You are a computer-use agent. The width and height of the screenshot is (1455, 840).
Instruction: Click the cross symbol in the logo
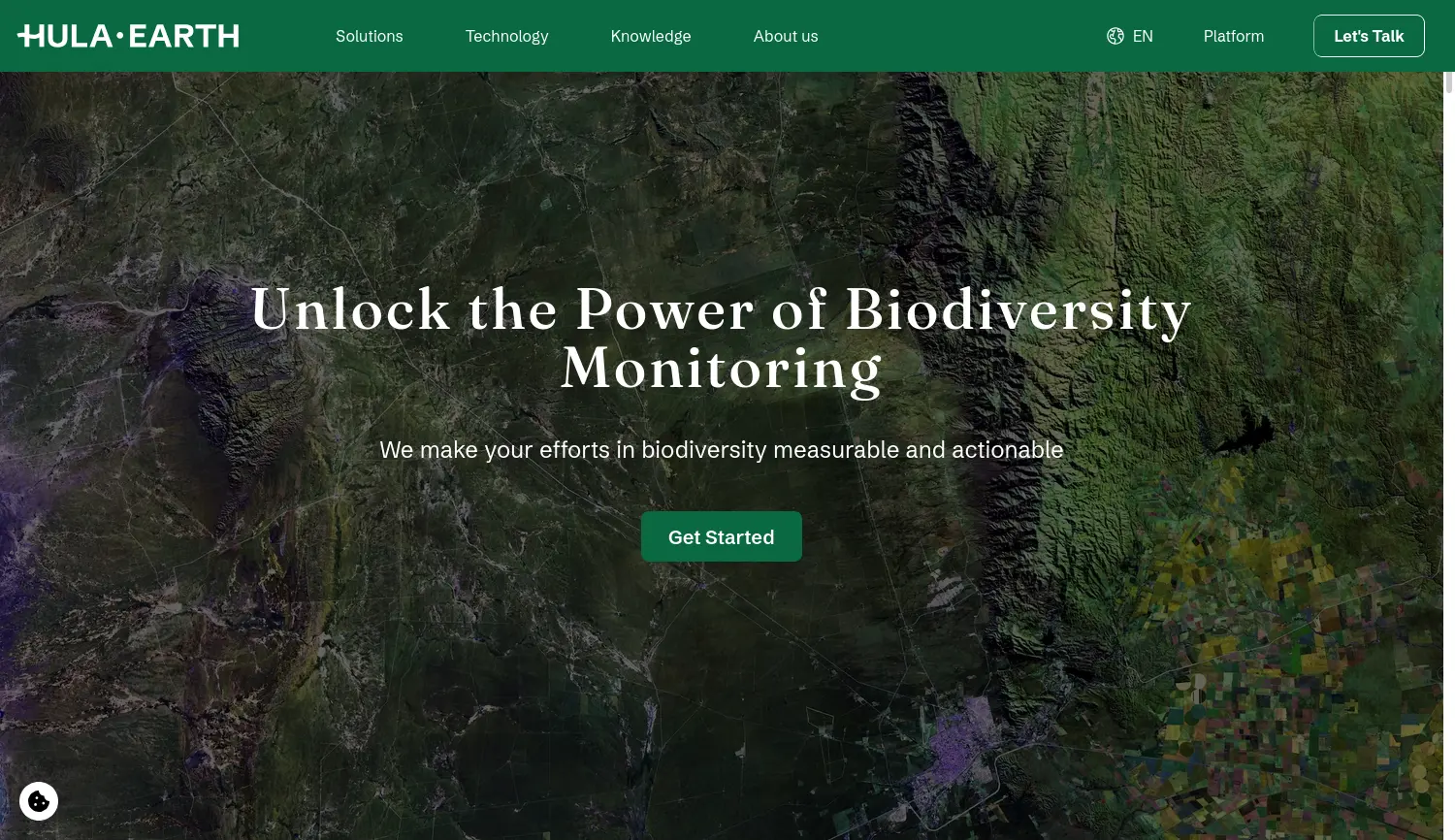coord(27,36)
